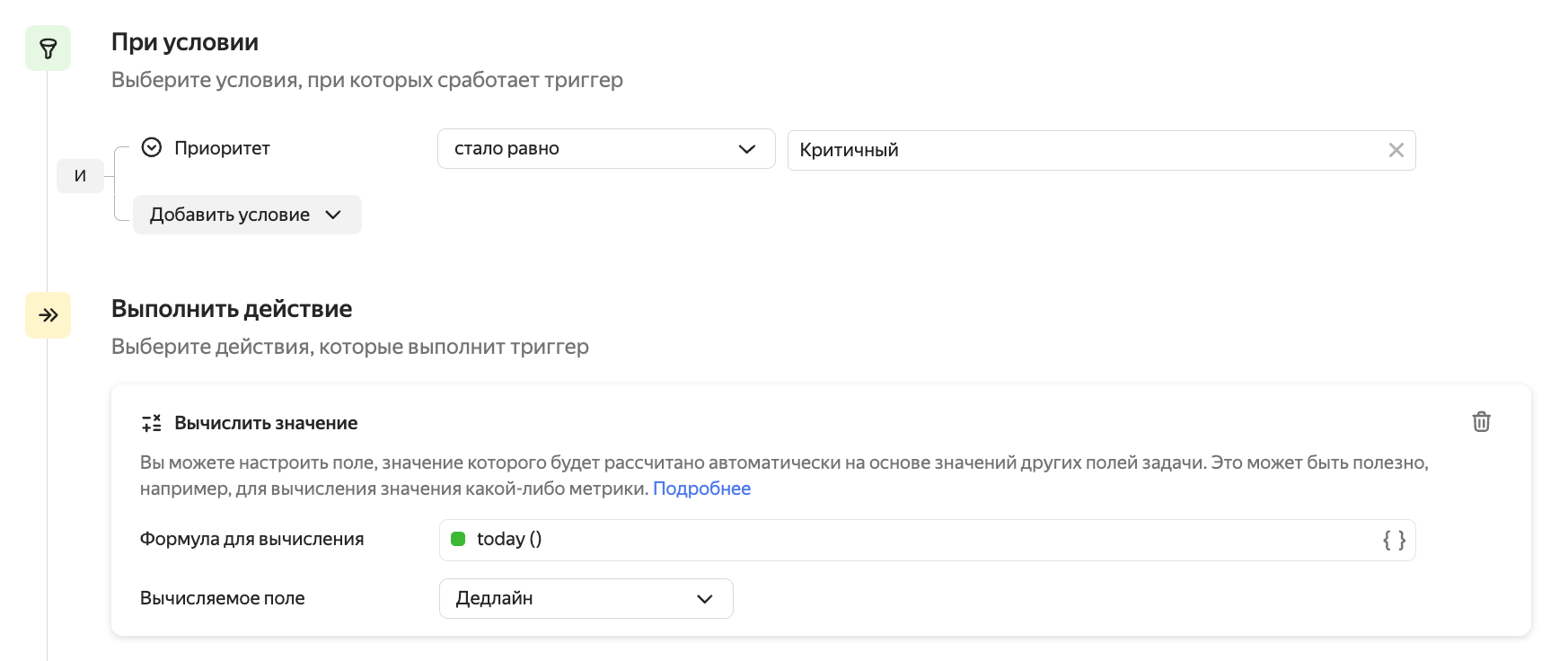
Task: Click the calculator icon beside Вычислить значение
Action: click(152, 423)
